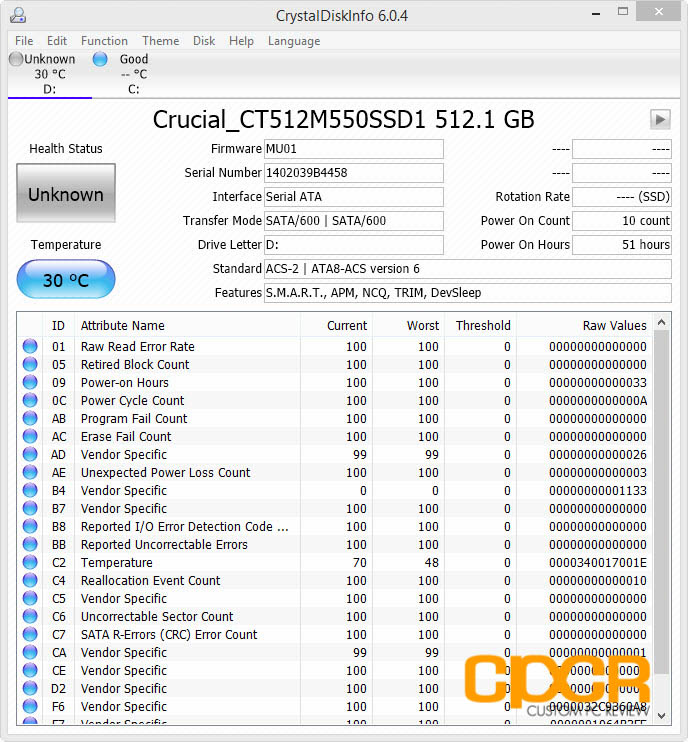Screen dimensions: 688x742
Task: Click the status orb for Power Cycle Count
Action: [30, 400]
